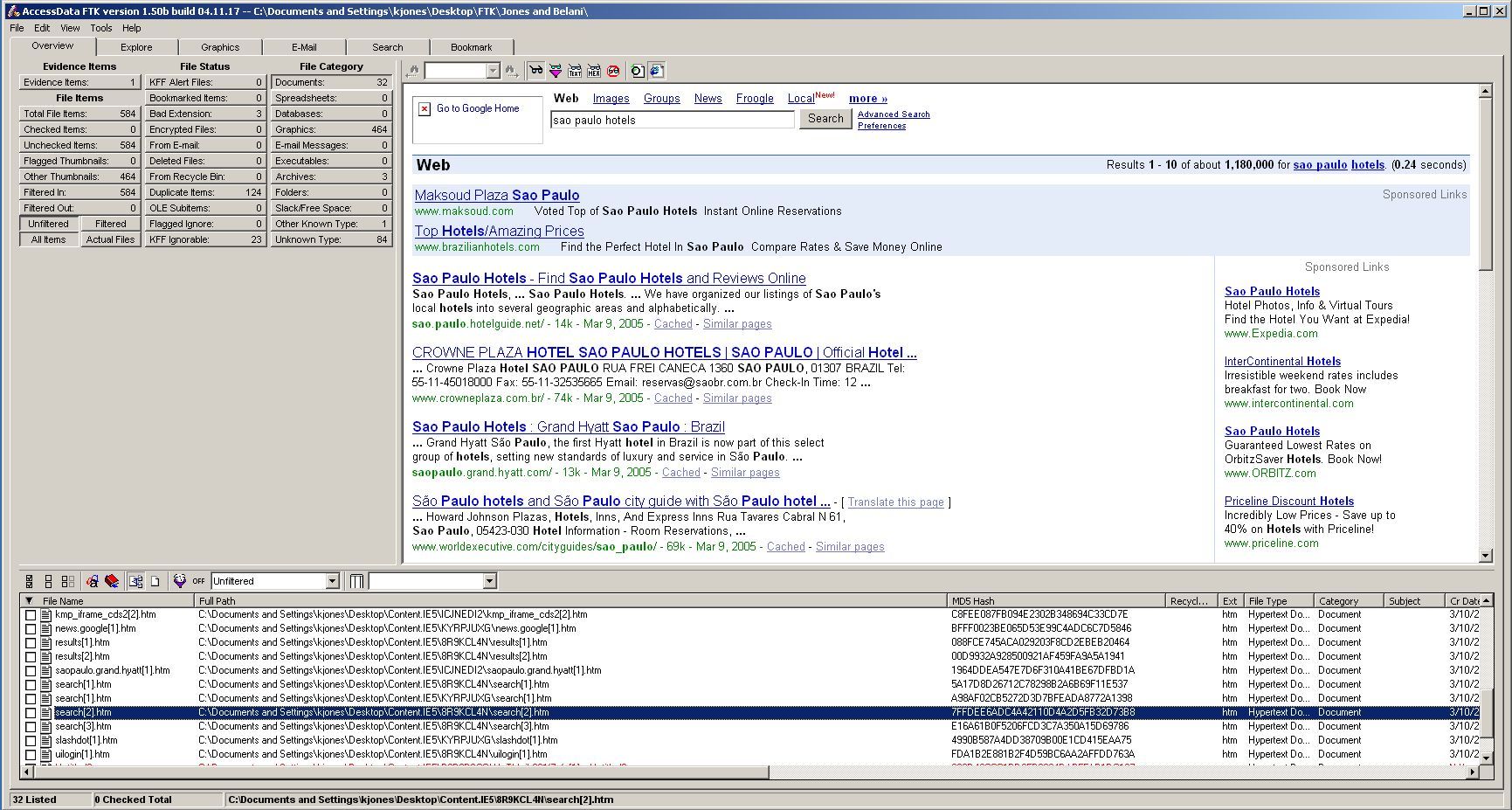
Task: Click the Full Path column header
Action: [x=571, y=601]
